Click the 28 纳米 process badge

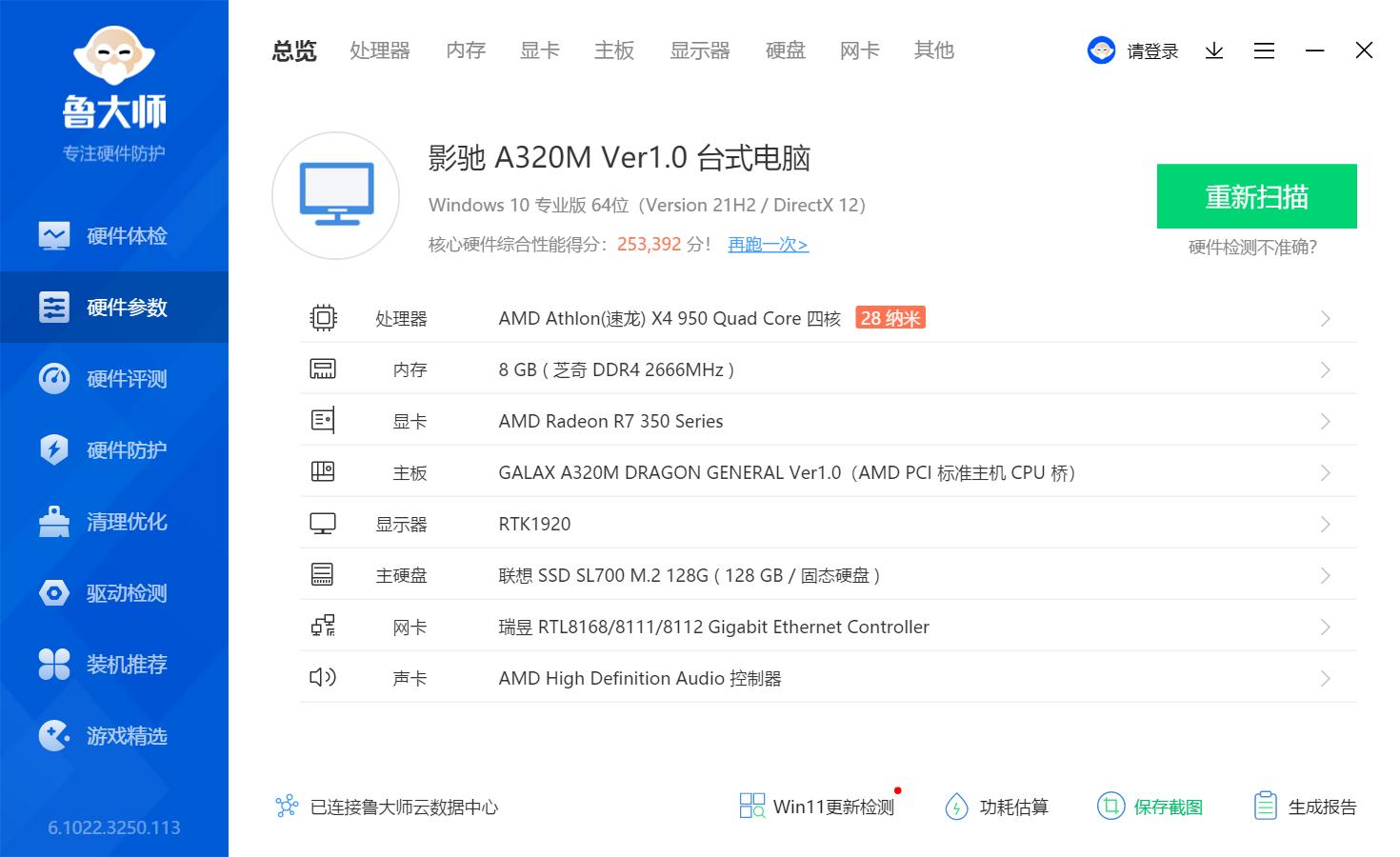coord(890,317)
